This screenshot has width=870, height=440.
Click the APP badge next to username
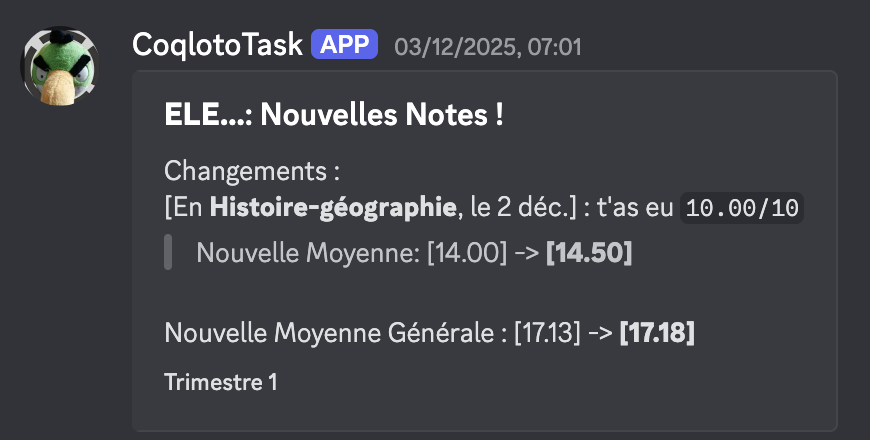(x=344, y=45)
